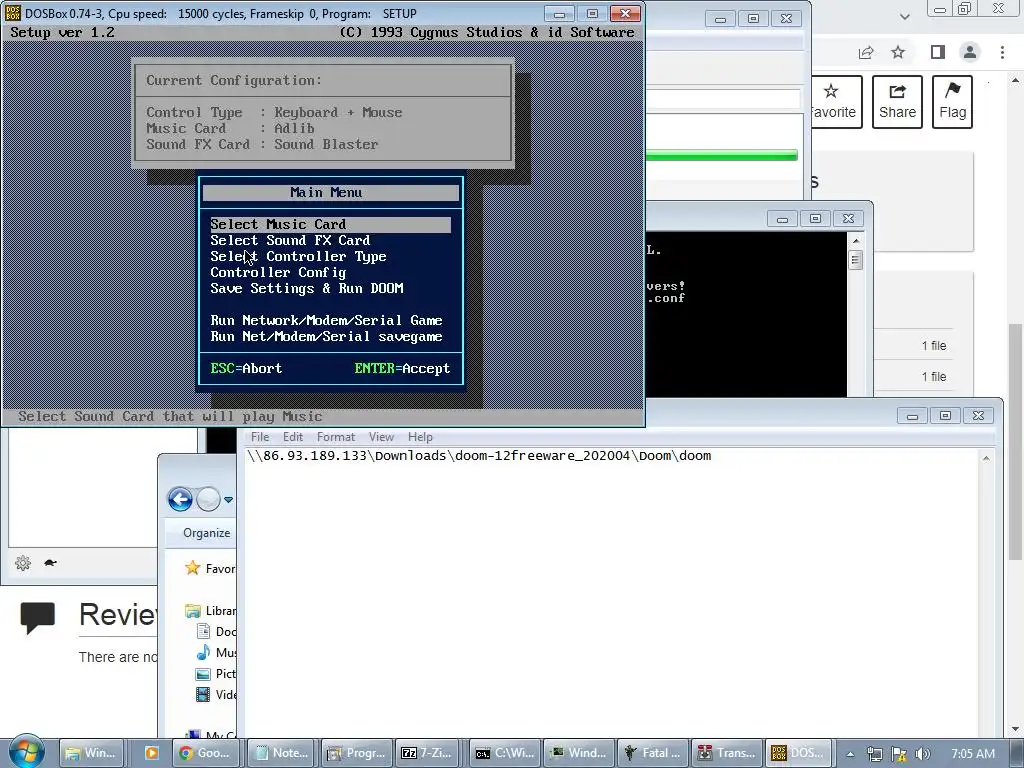Choose "Select Controller Type" menu entry
This screenshot has width=1024, height=768.
point(298,257)
